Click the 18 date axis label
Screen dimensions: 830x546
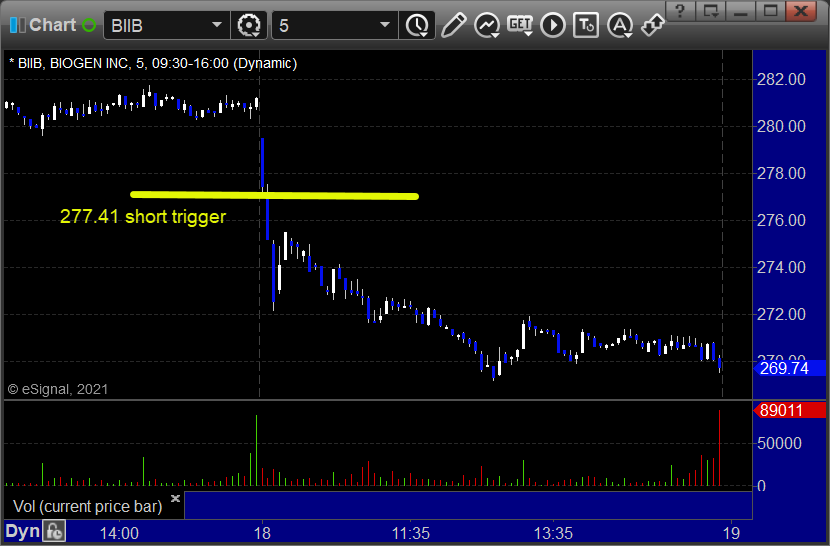click(262, 533)
